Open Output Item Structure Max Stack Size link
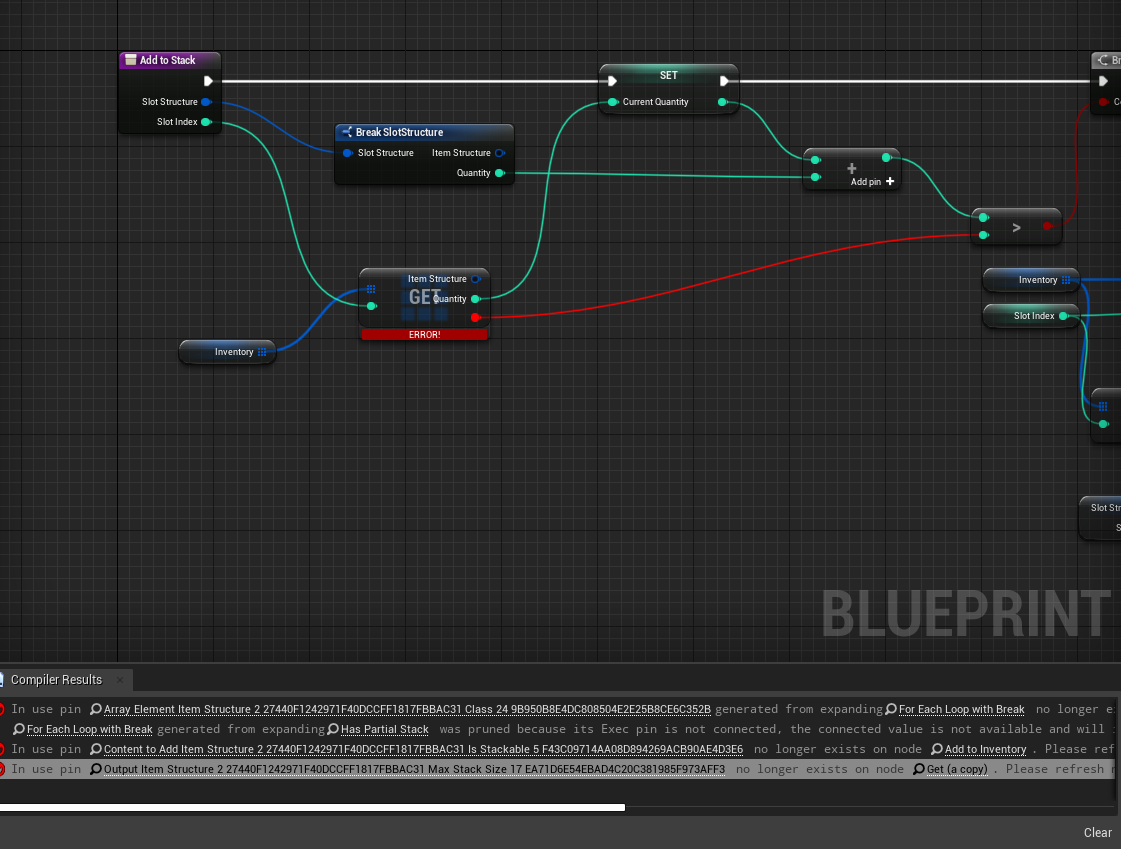Viewport: 1121px width, 849px height. [414, 770]
